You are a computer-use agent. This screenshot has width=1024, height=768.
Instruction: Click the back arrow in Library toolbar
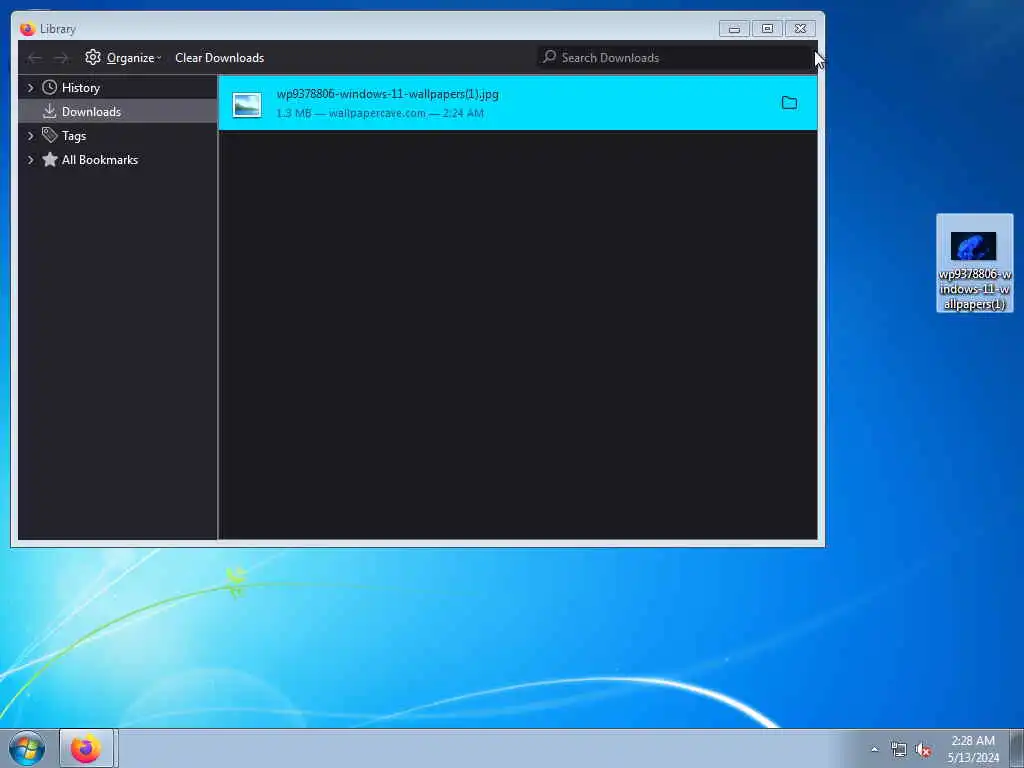tap(35, 58)
